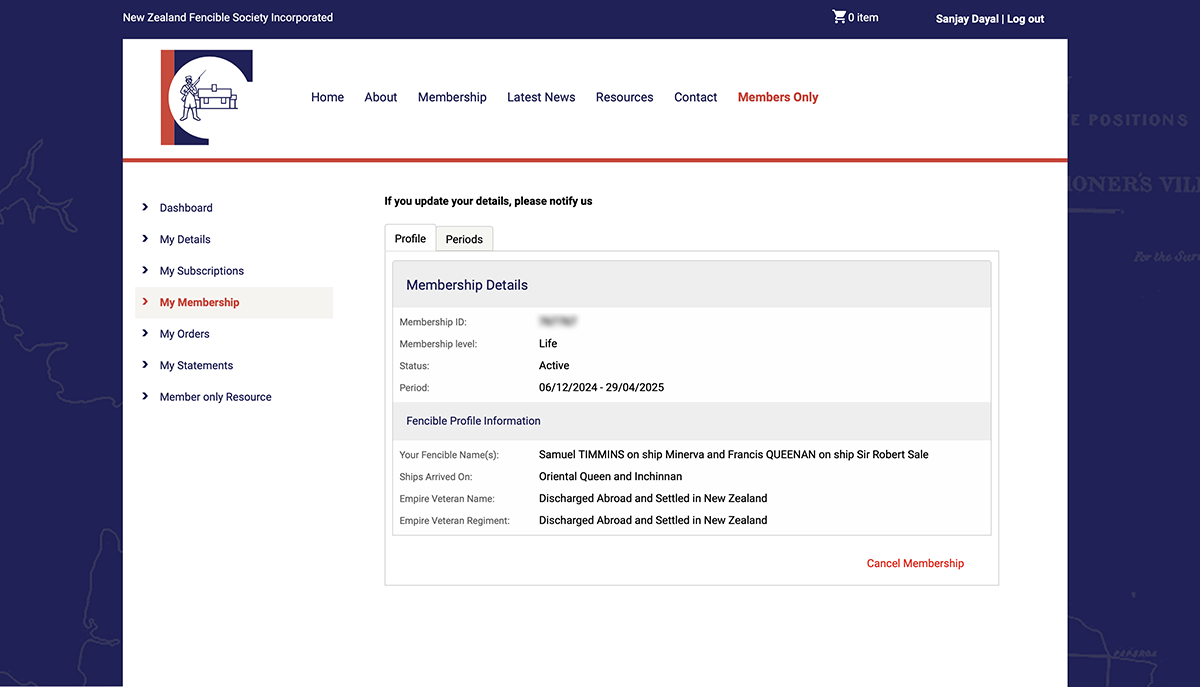This screenshot has height=687, width=1200.
Task: Click the chevron beside My Statements
Action: coord(144,365)
